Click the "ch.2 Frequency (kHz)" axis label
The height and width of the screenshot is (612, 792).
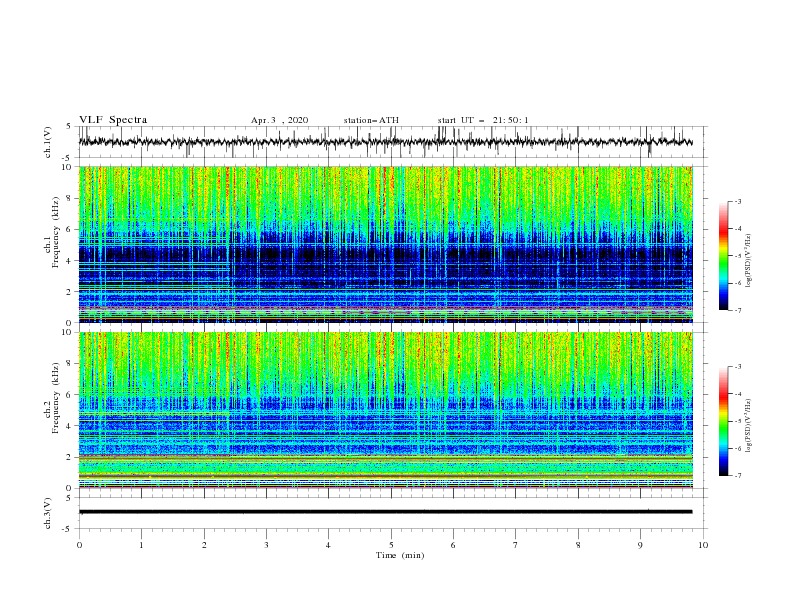(52, 398)
